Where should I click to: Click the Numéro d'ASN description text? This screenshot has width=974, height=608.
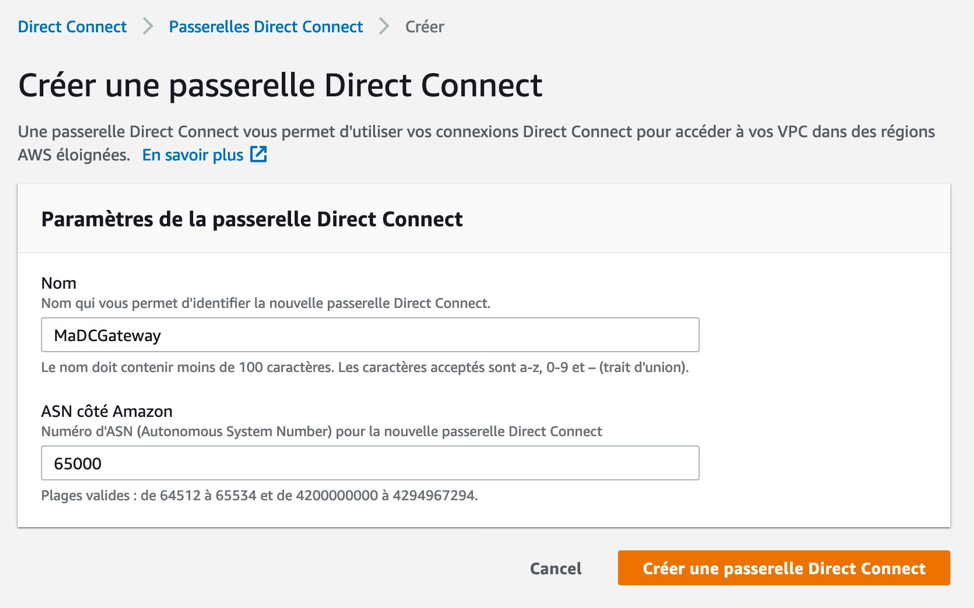coord(321,431)
